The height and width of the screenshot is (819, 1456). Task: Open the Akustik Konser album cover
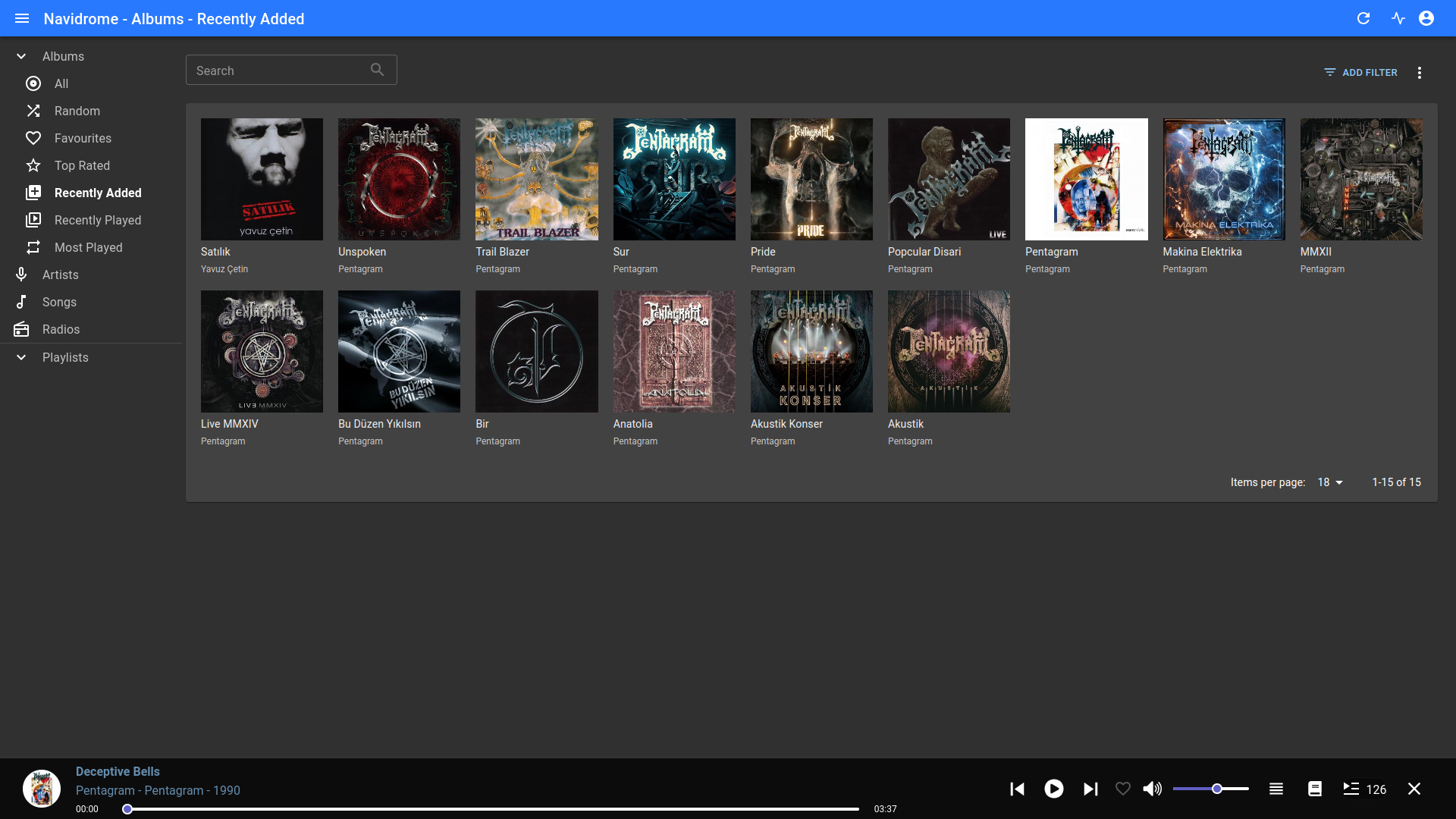(x=811, y=351)
